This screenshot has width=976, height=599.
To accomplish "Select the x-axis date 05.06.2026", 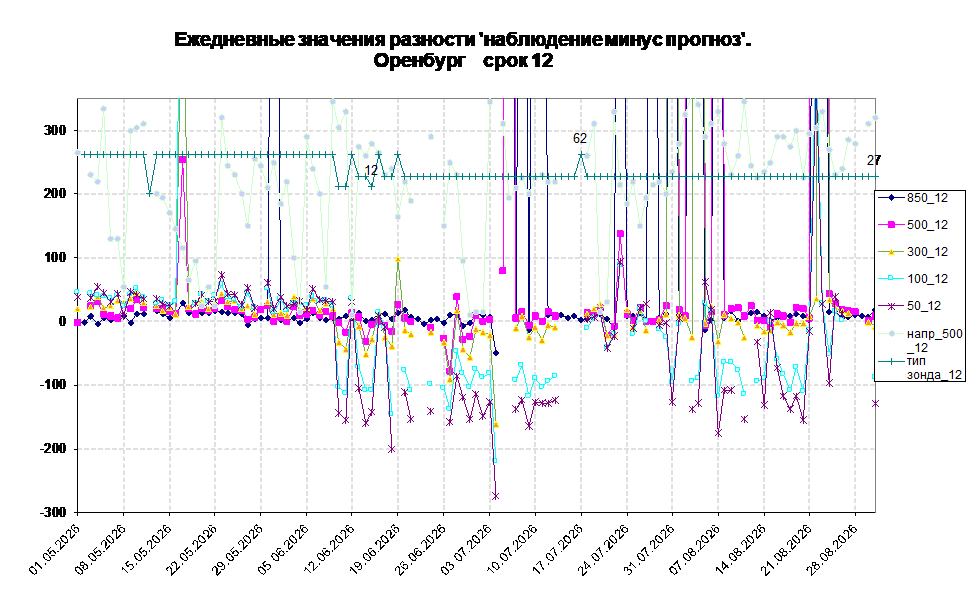I will point(284,549).
